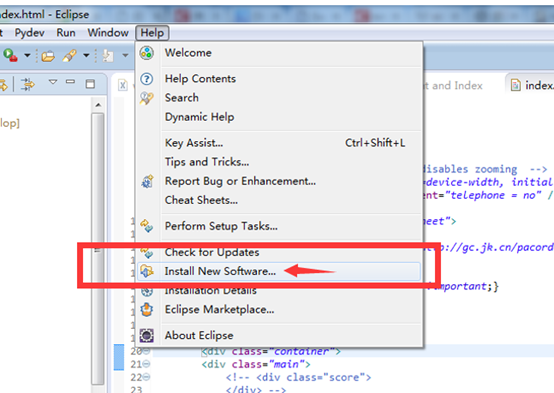Select Install New Software...
554x393 pixels.
(x=279, y=271)
